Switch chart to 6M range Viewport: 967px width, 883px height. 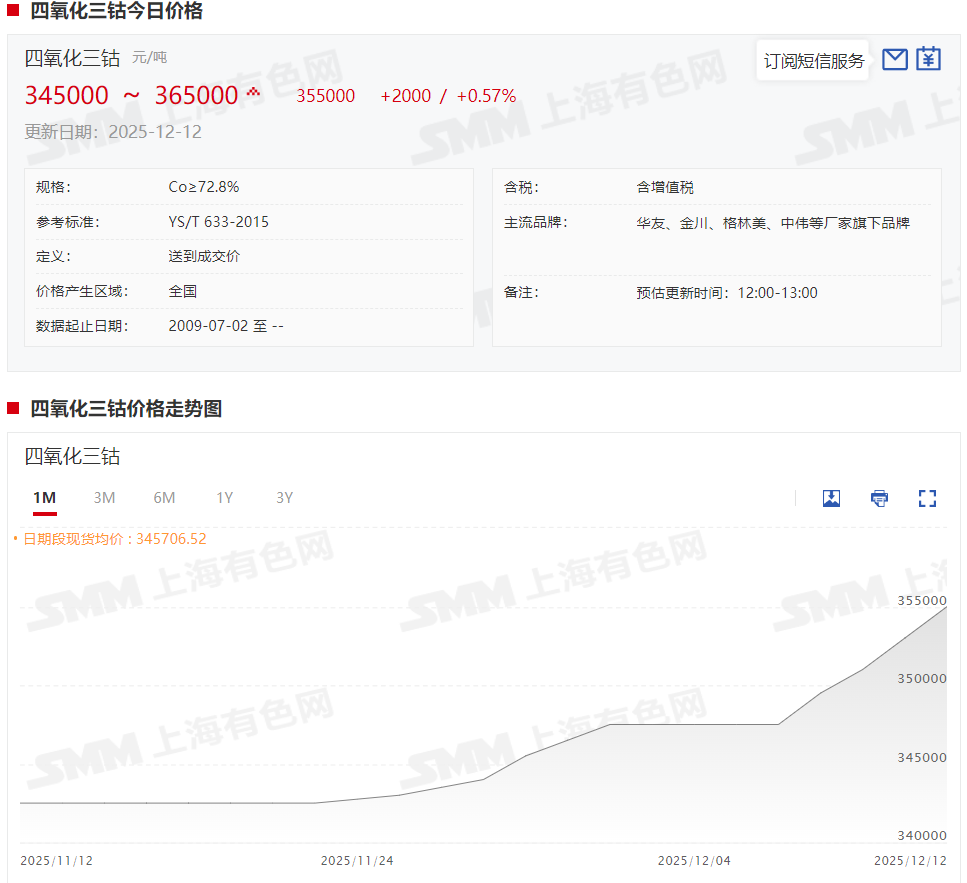click(x=164, y=498)
